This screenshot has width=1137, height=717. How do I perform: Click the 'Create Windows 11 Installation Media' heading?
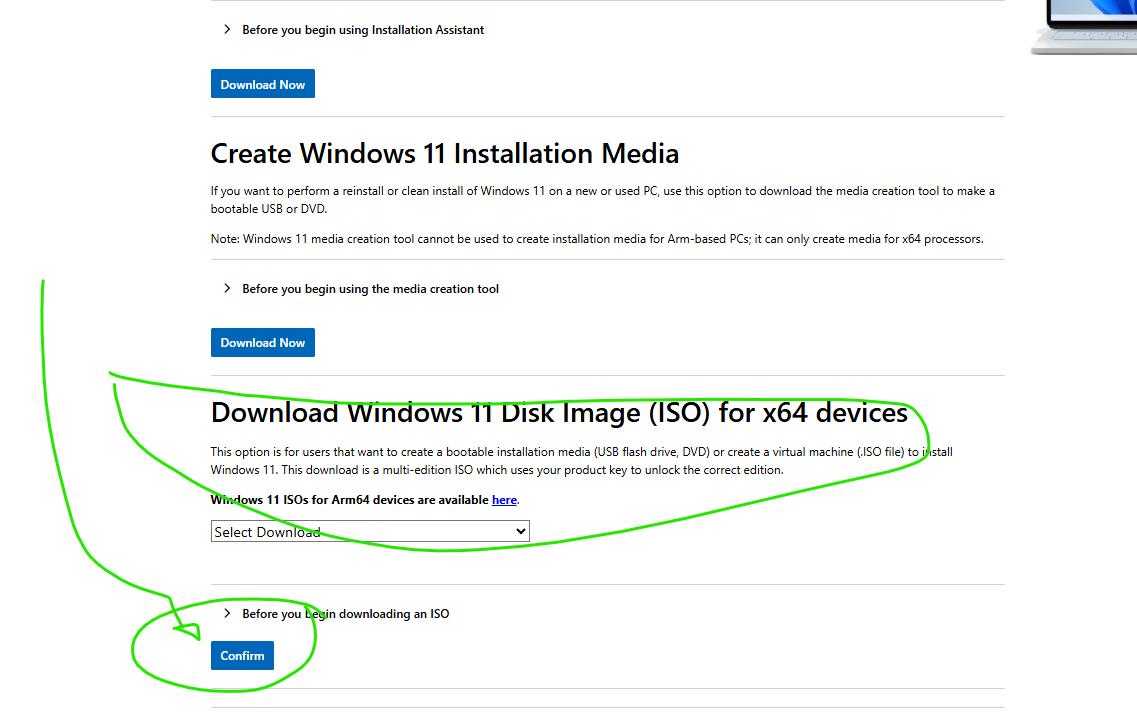(445, 154)
